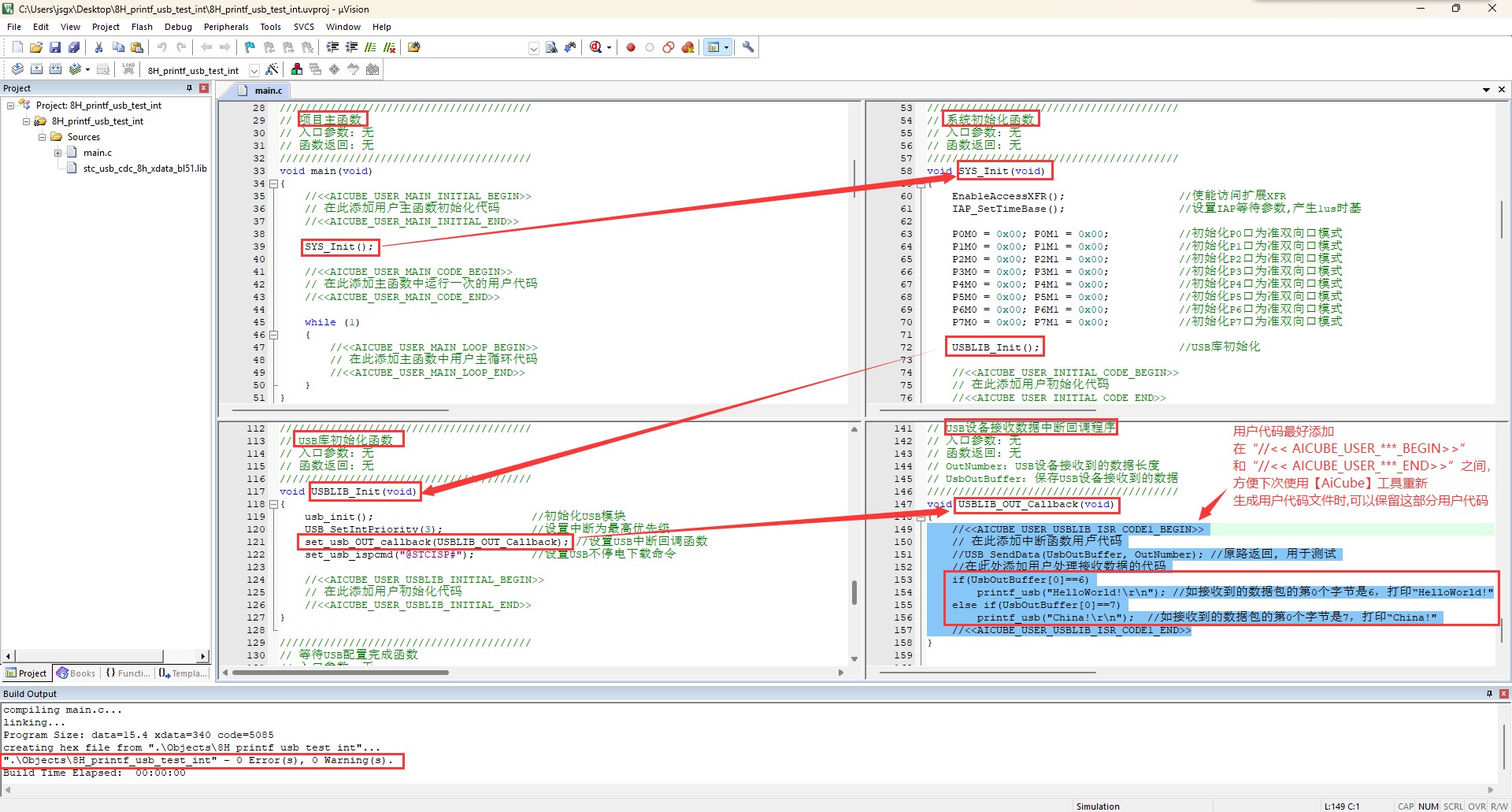Open the batch build dropdown arrow
1512x812 pixels.
tap(87, 69)
